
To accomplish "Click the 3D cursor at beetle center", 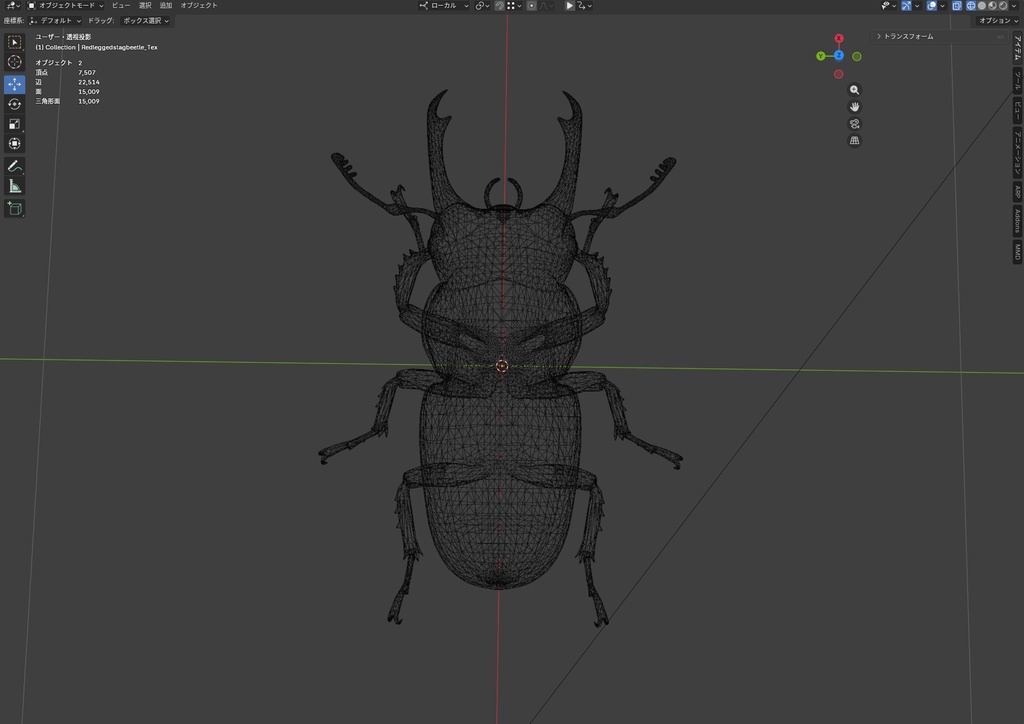I will click(x=502, y=366).
